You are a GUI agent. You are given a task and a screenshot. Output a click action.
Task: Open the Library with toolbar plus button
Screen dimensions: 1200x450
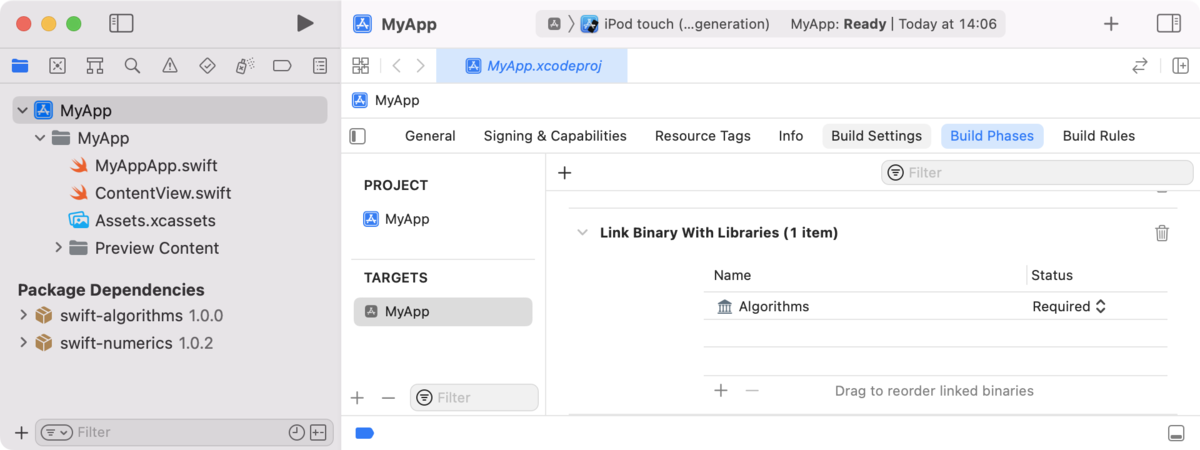tap(1111, 23)
